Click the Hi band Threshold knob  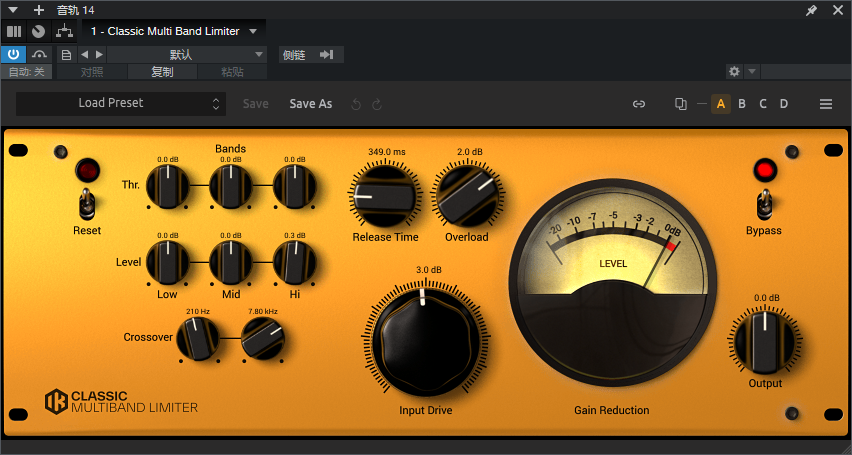pos(295,186)
